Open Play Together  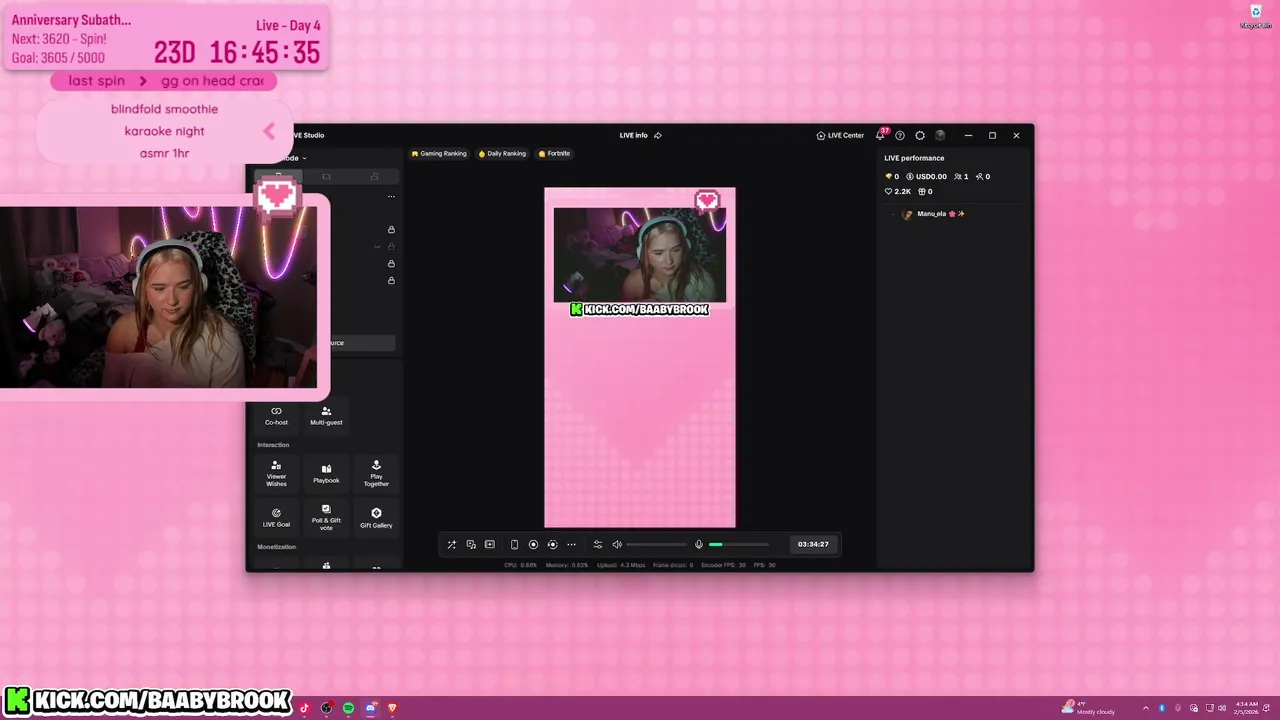click(376, 473)
